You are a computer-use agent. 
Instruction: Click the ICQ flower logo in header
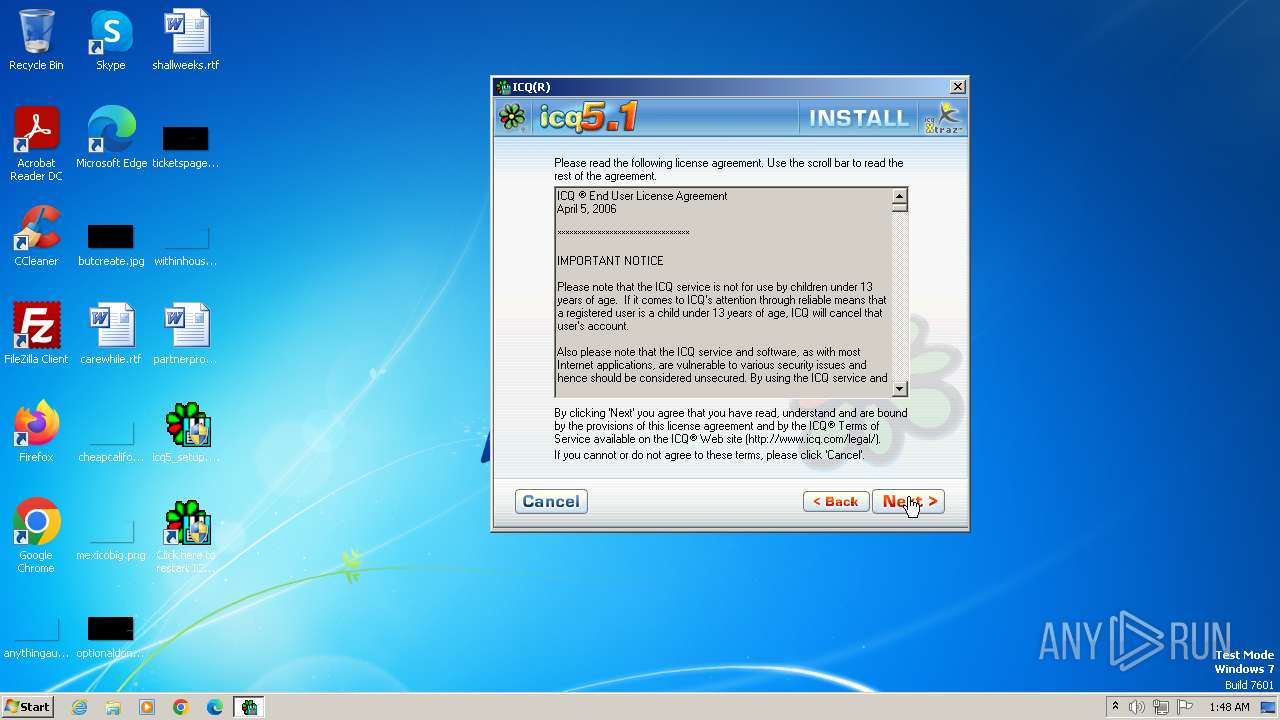[513, 117]
